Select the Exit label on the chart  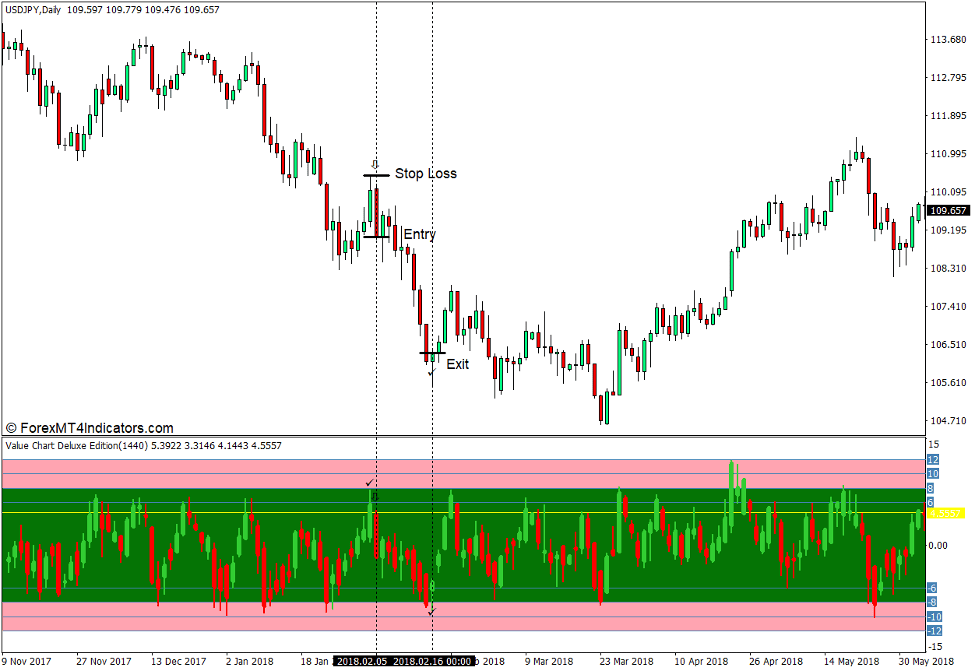point(456,364)
